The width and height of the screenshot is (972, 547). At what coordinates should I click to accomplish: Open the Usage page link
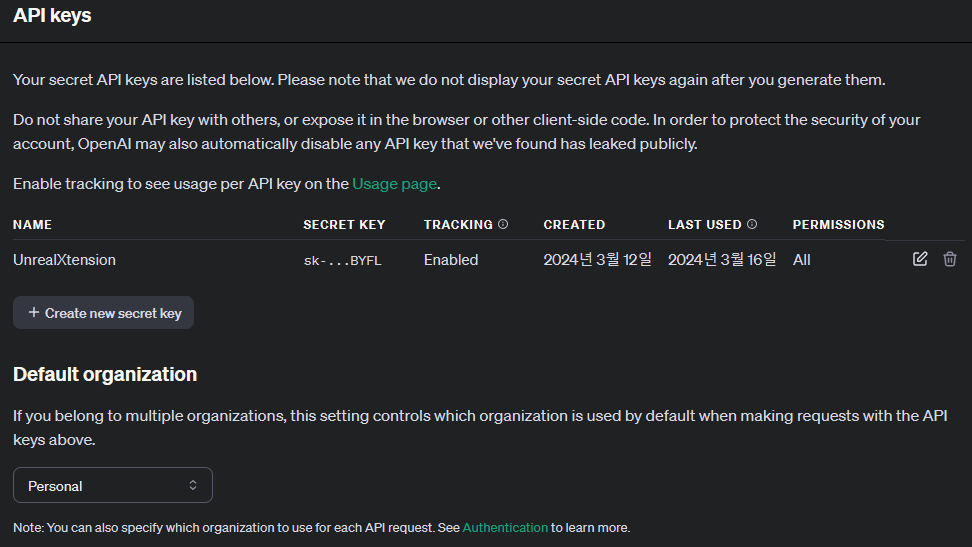[x=395, y=184]
